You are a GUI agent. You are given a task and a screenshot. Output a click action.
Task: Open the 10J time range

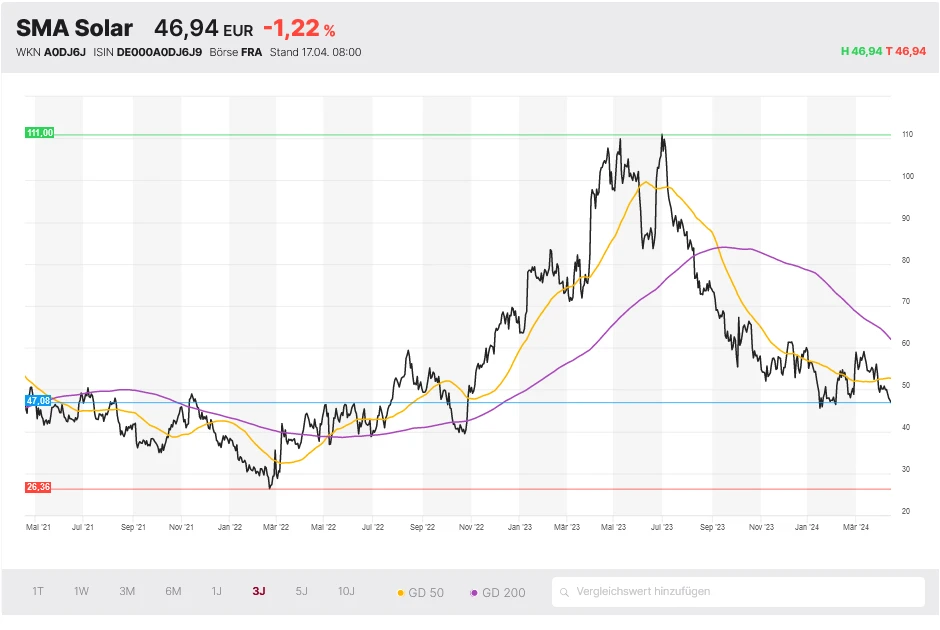click(x=346, y=591)
